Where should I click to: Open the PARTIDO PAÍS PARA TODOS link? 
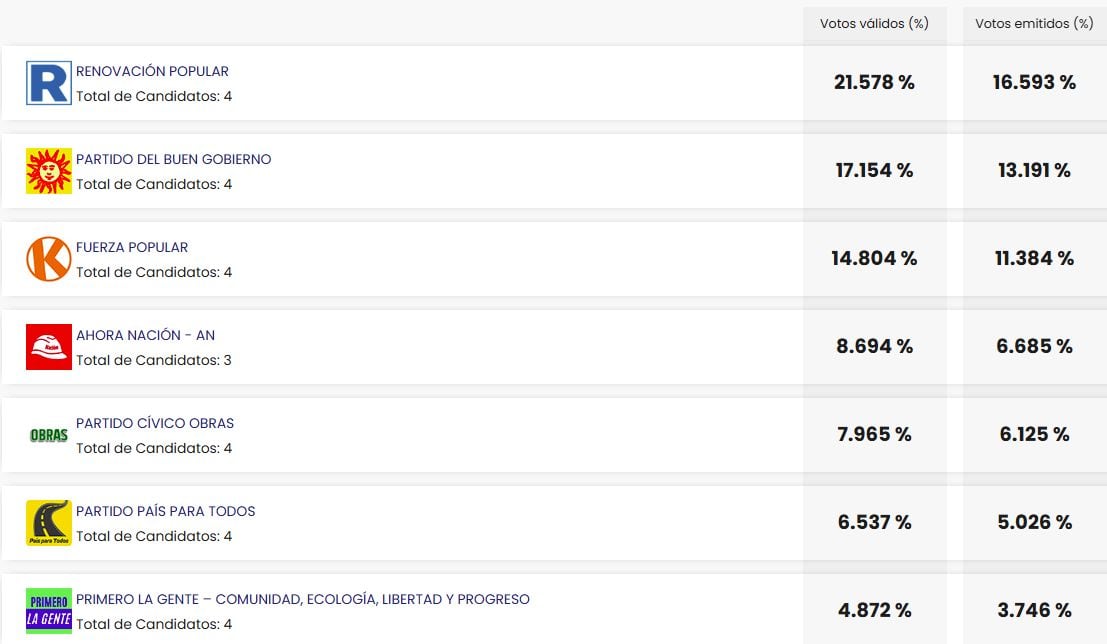point(165,511)
